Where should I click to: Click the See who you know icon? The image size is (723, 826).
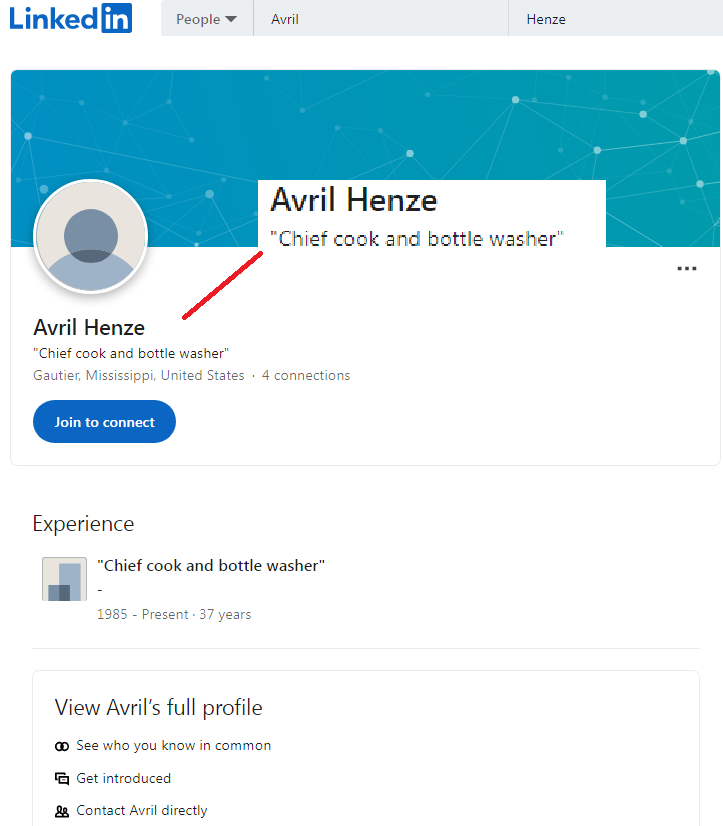point(62,746)
